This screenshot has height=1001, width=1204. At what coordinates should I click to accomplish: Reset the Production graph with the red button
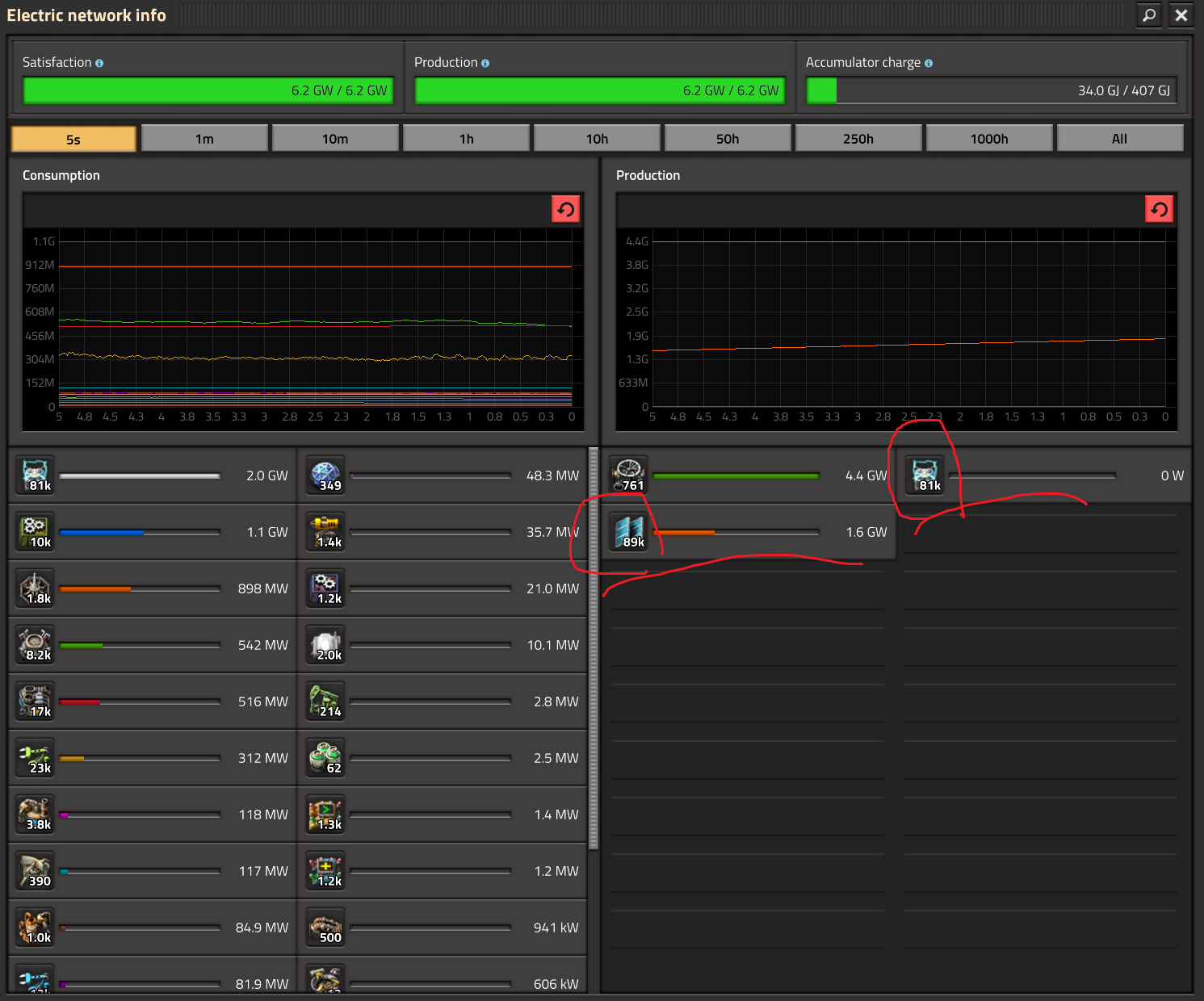point(1160,210)
